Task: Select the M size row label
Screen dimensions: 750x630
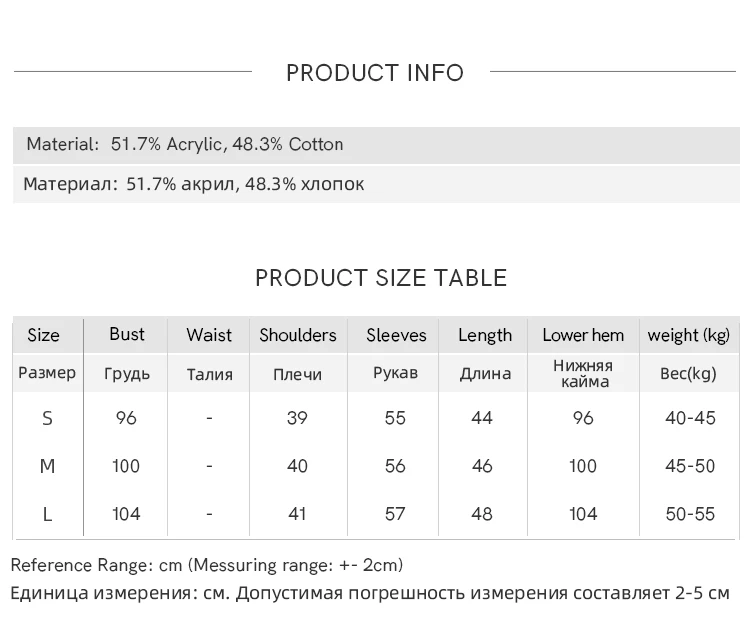Action: (x=47, y=466)
